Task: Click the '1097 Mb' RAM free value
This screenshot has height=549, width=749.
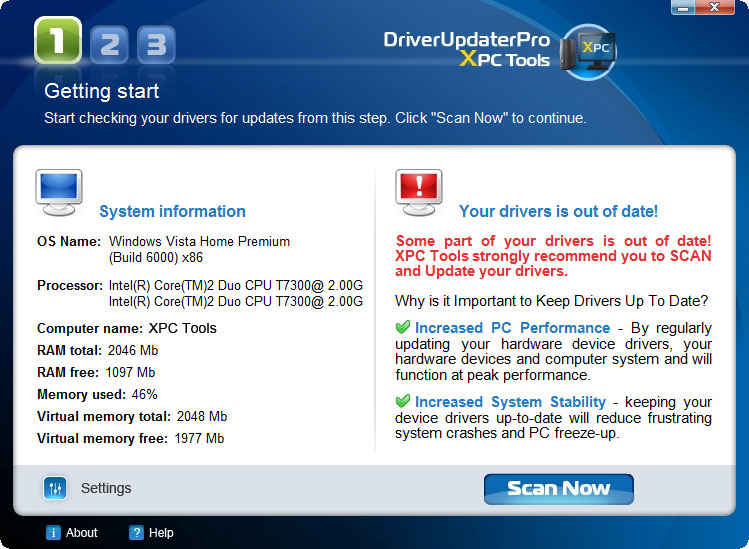Action: pos(130,372)
